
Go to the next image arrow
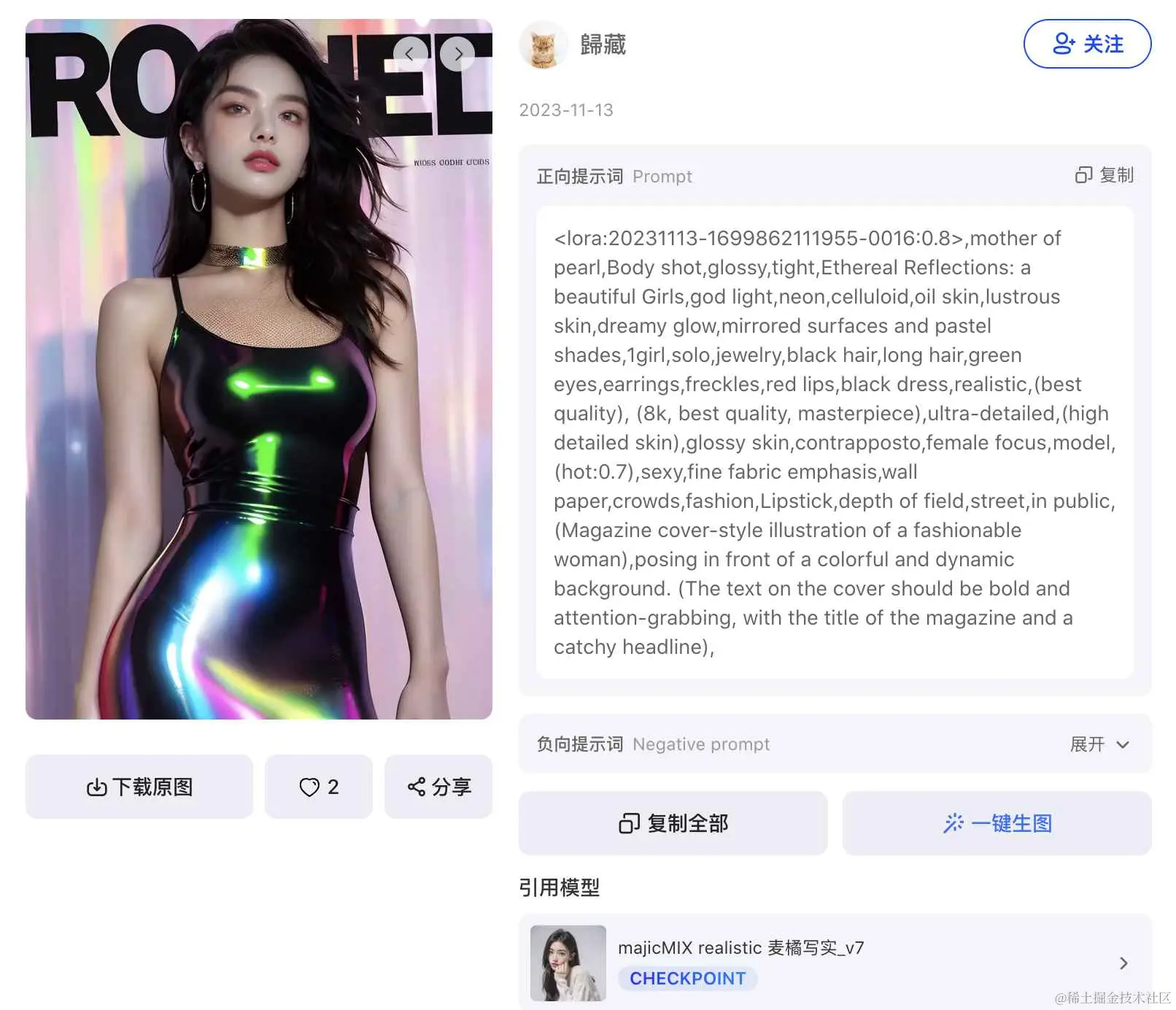coord(457,53)
